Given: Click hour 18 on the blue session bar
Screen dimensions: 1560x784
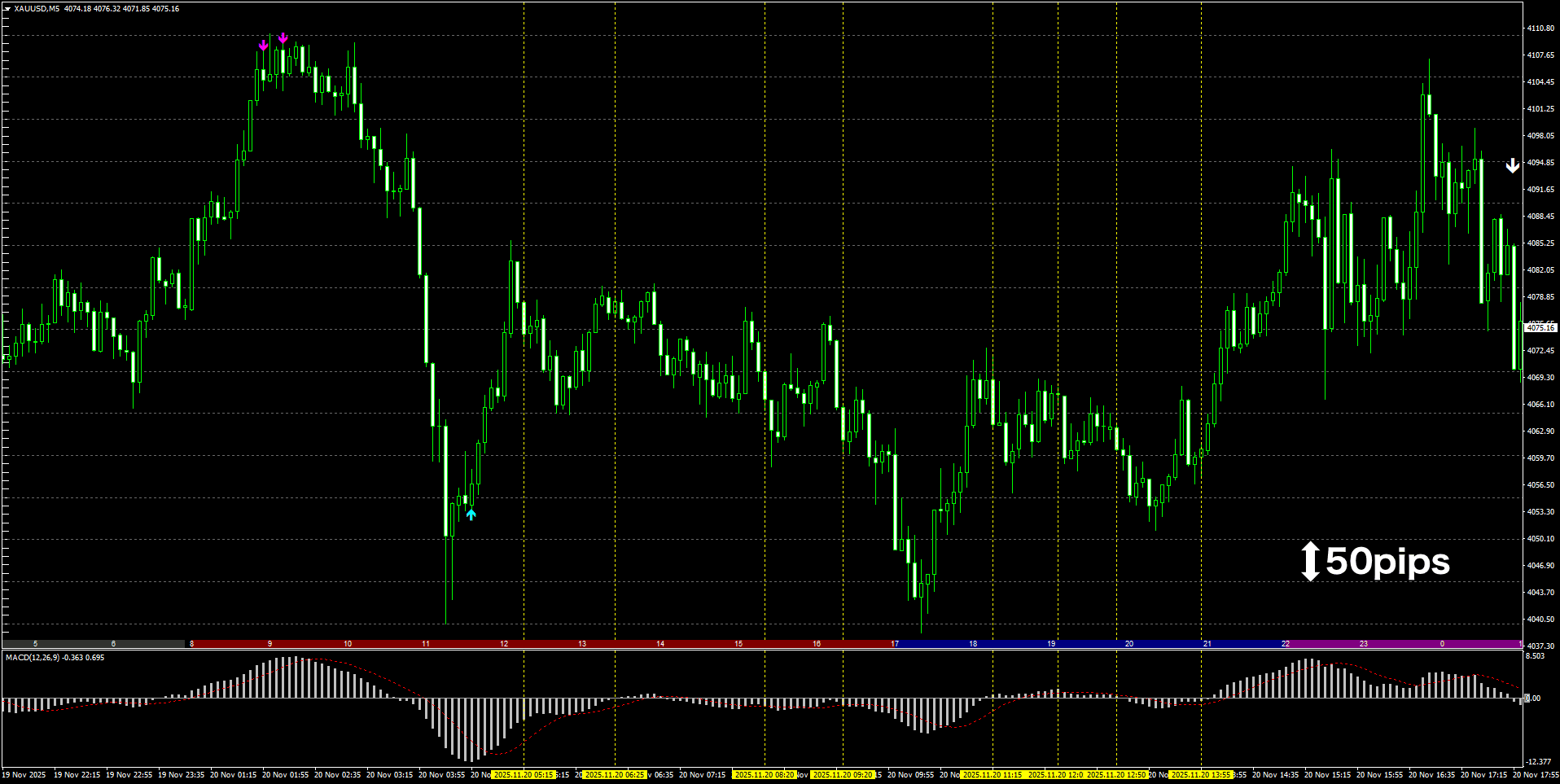Looking at the screenshot, I should click(973, 643).
